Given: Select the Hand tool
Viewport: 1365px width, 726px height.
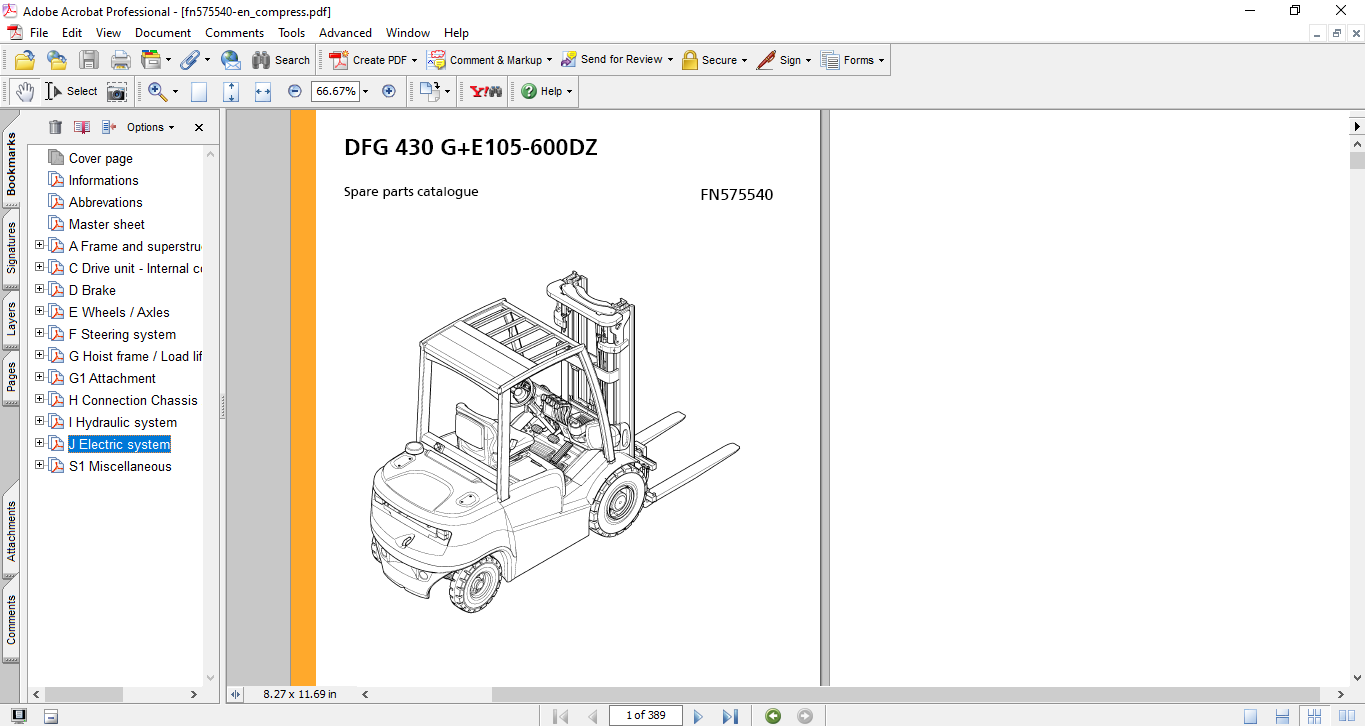Looking at the screenshot, I should [24, 91].
